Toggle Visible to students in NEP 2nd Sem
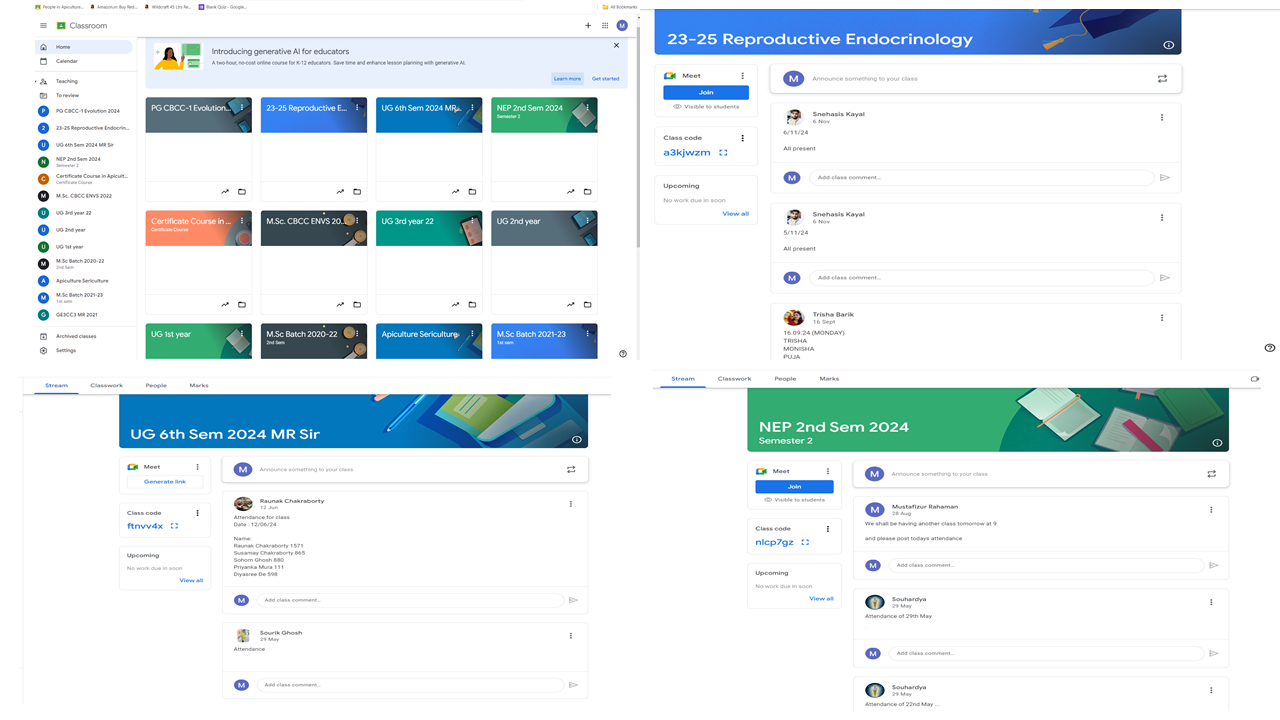The image size is (1280, 720). (794, 500)
